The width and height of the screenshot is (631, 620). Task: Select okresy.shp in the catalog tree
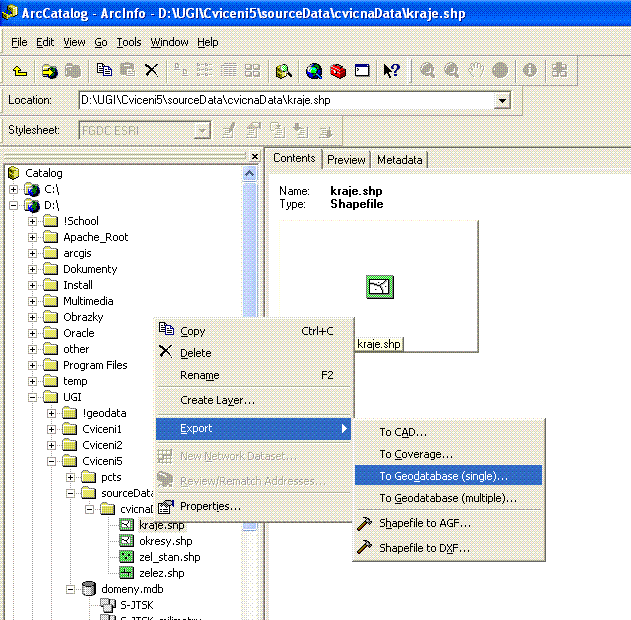(165, 541)
